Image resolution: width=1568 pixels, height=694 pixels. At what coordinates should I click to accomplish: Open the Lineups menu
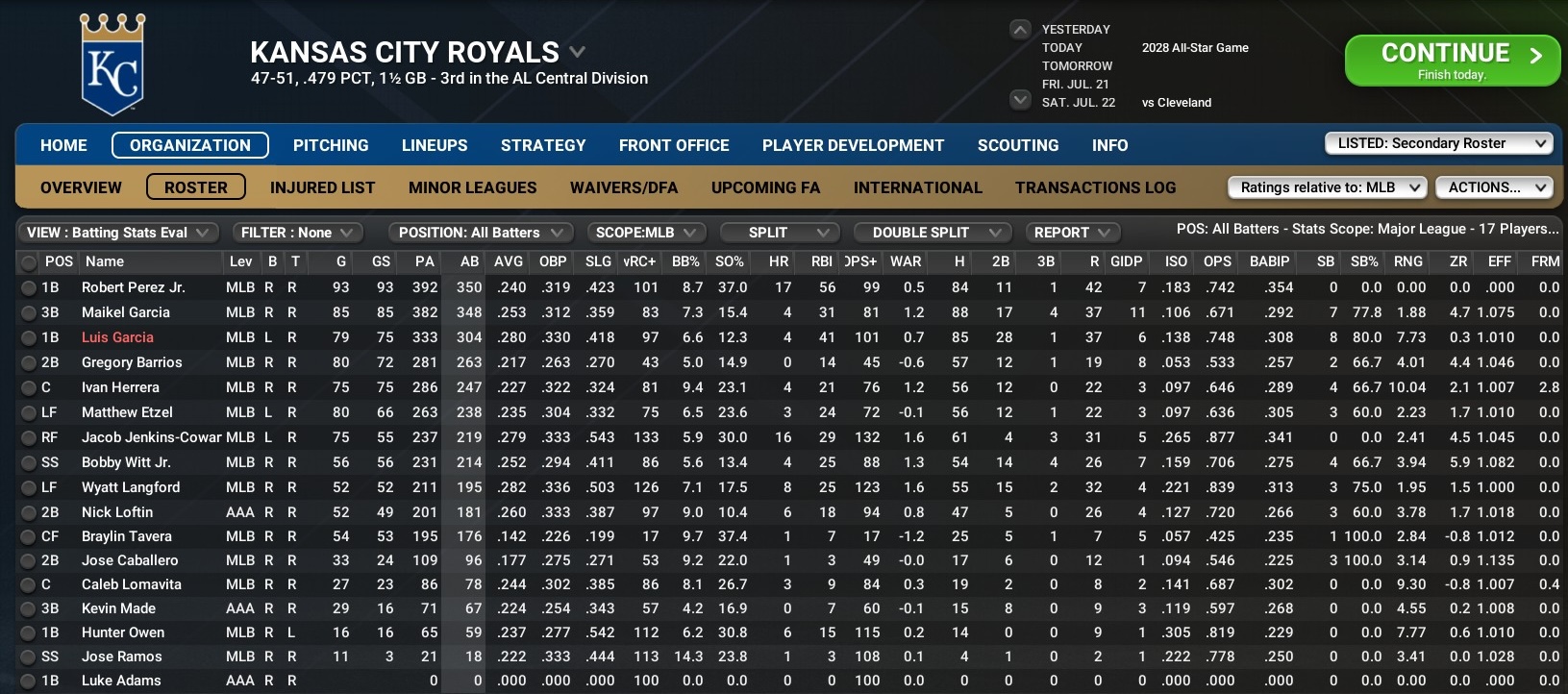point(435,145)
